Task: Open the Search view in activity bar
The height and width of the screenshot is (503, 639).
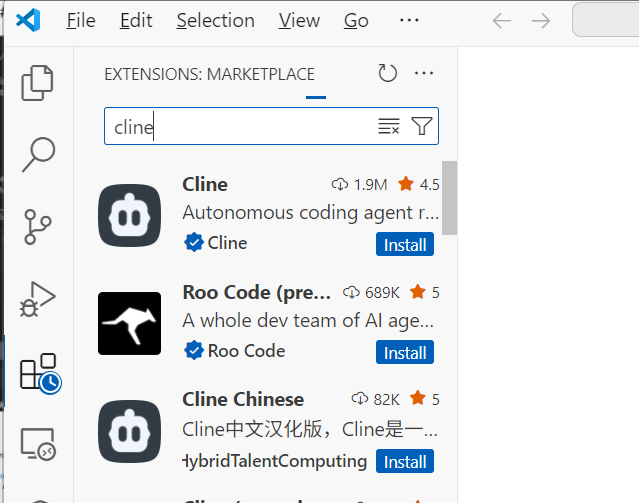Action: pos(37,154)
